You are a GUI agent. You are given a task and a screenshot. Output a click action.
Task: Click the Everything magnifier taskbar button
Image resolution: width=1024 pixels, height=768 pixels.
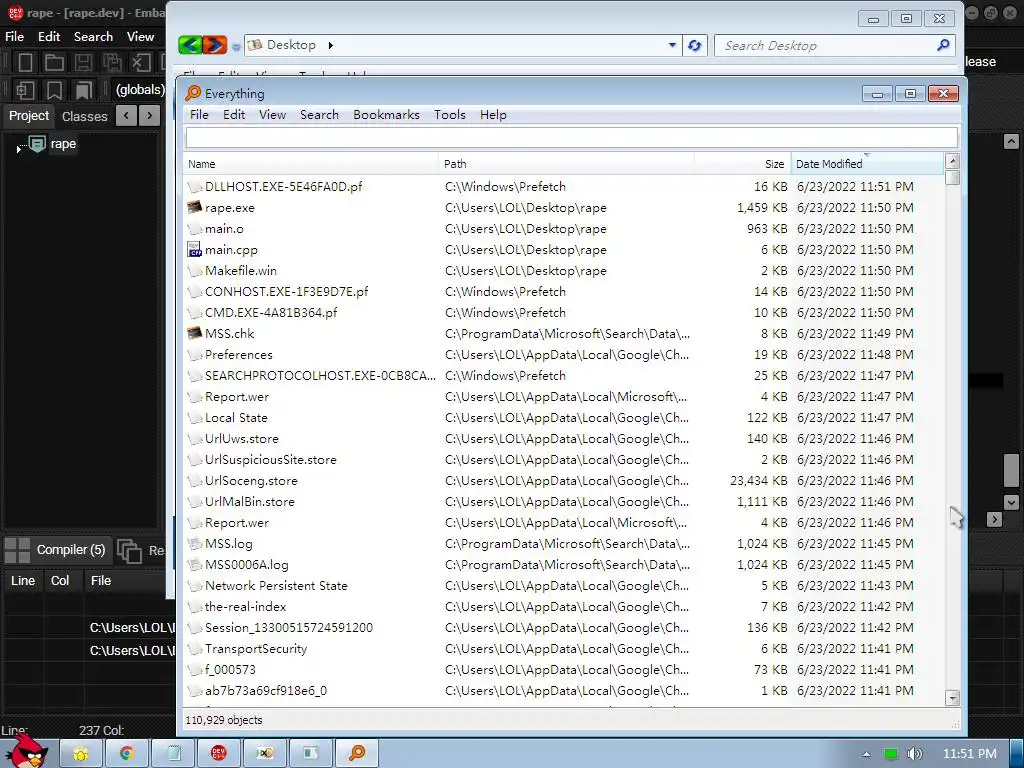(357, 754)
